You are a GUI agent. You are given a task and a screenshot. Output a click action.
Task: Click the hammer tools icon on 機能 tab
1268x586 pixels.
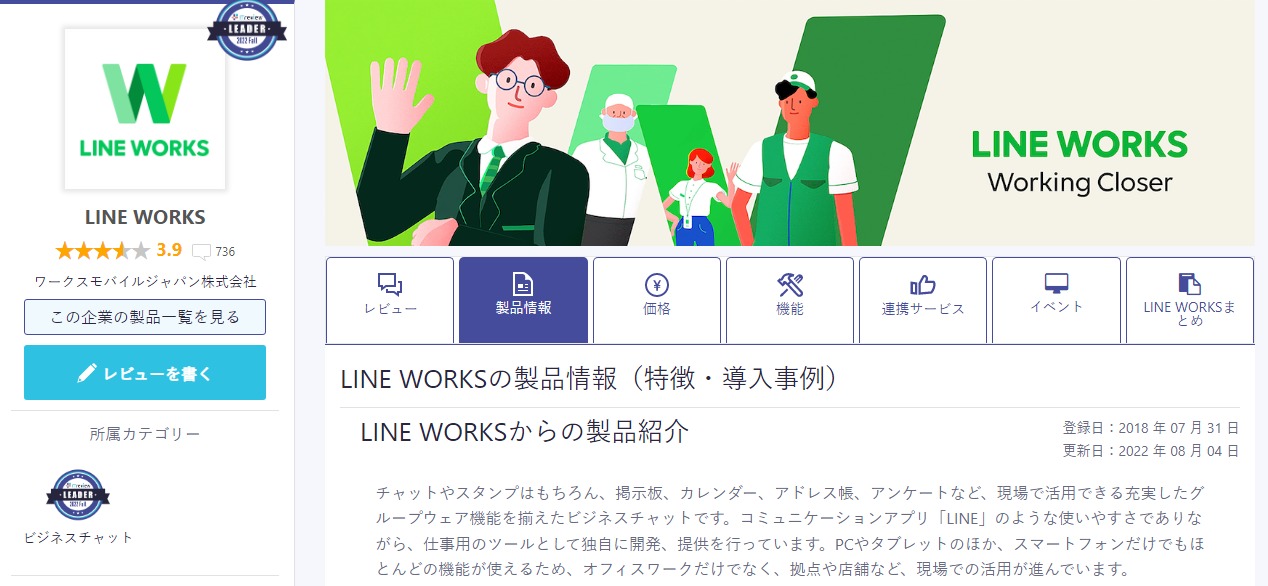(790, 284)
